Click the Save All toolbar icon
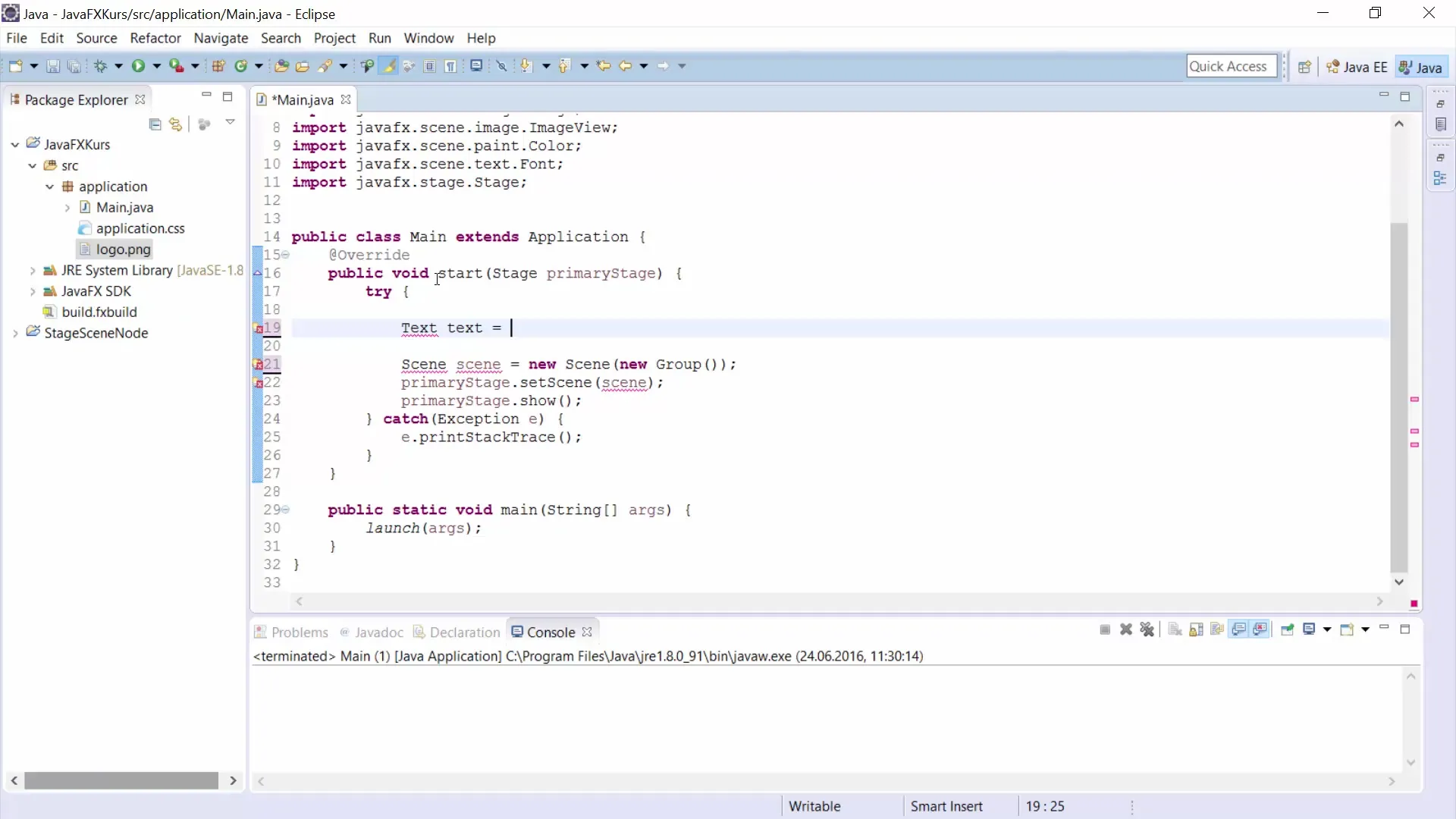Screen dimensions: 1456x819 tap(74, 66)
